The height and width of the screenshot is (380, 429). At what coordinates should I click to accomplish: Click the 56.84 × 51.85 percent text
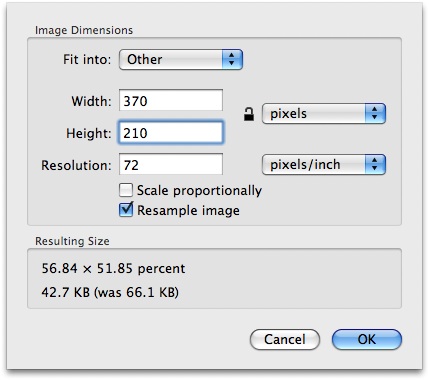pos(113,268)
